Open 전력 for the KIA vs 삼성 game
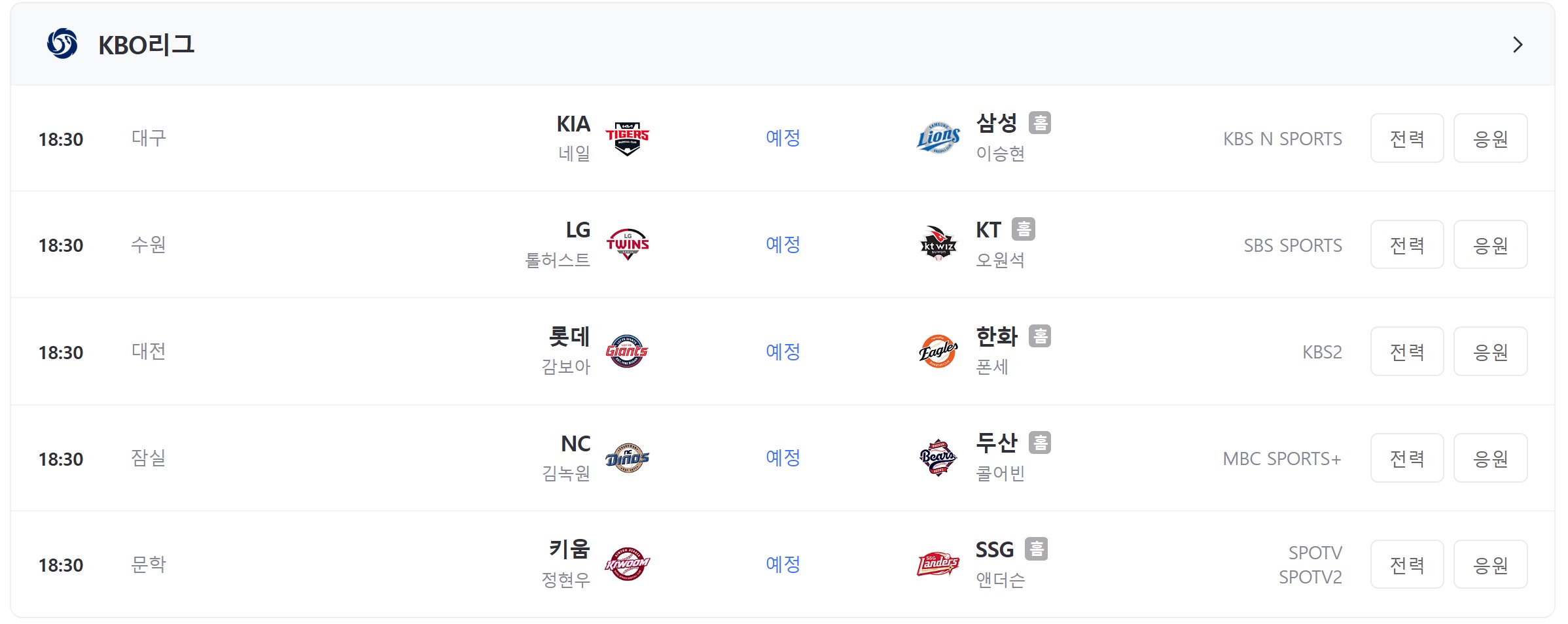Viewport: 1568px width, 624px height. click(x=1407, y=138)
